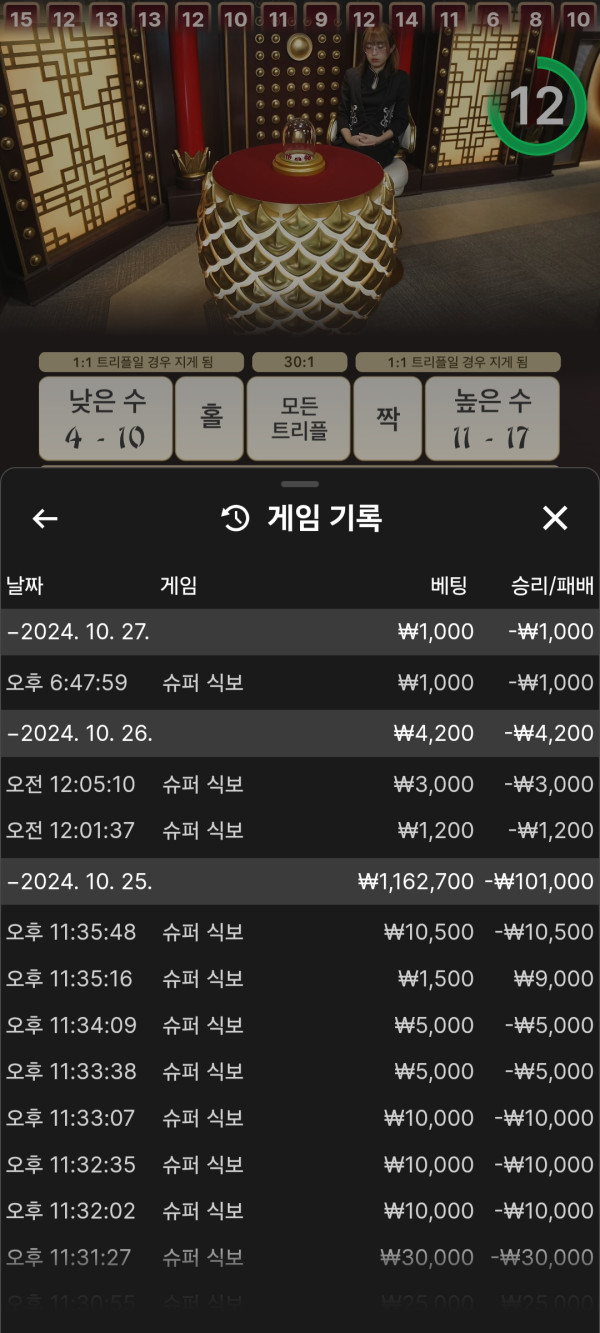Open the 오전 12:05:10 game record
The width and height of the screenshot is (600, 1333).
[x=300, y=784]
